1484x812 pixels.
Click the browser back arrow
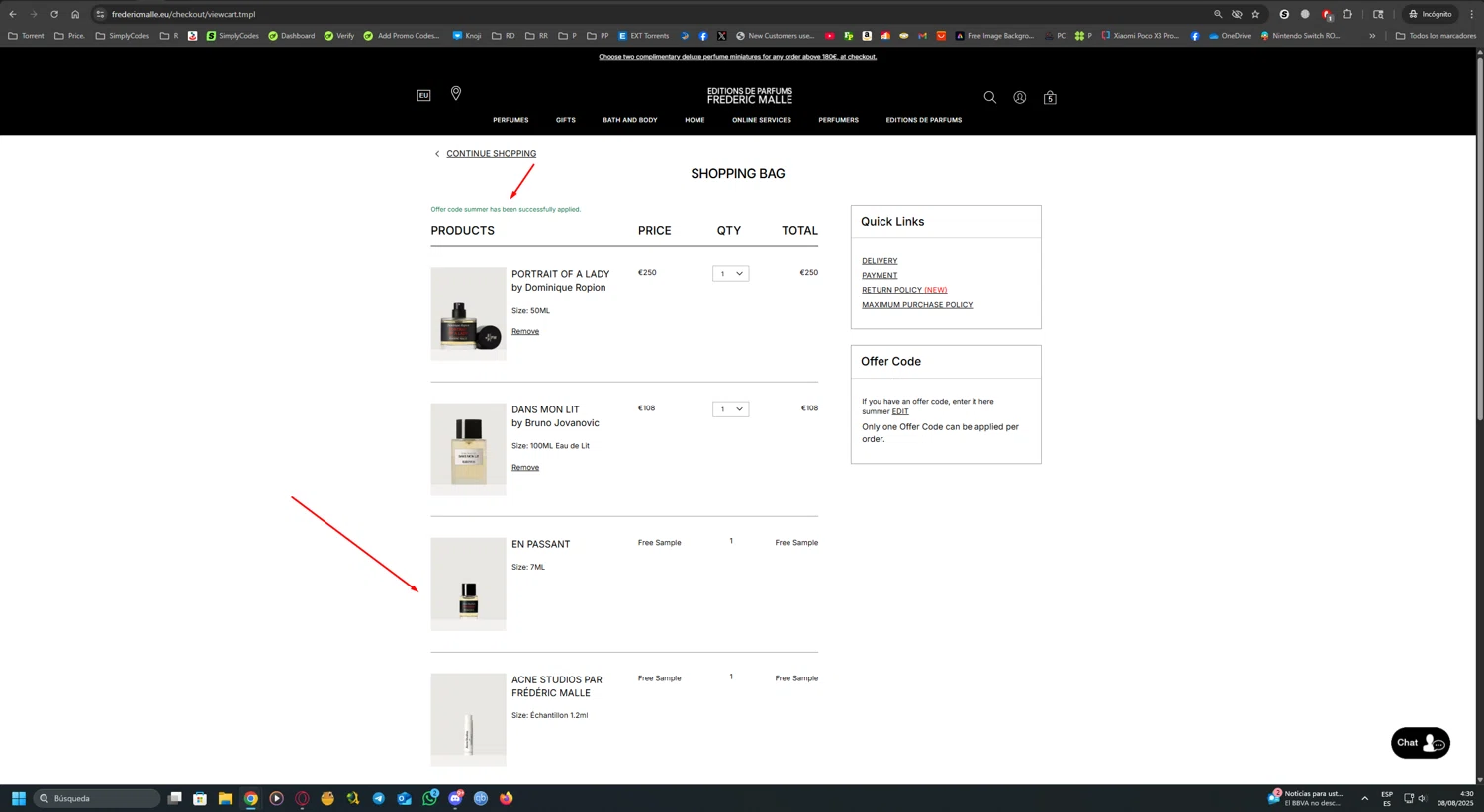13,14
